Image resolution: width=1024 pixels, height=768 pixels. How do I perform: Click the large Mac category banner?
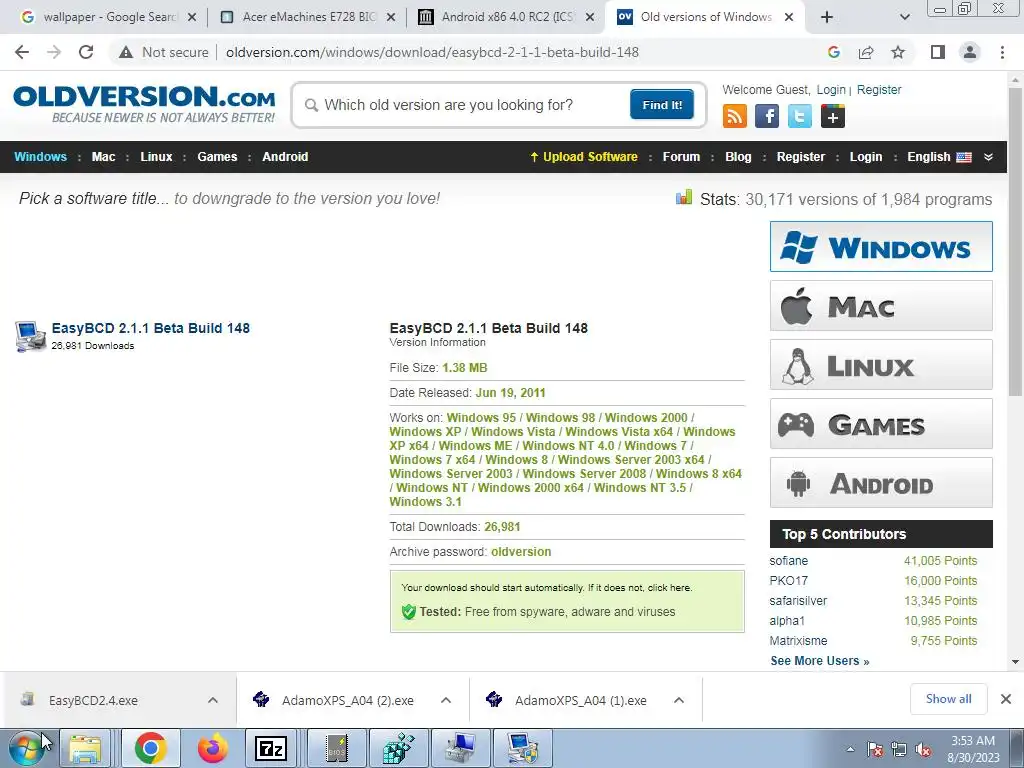[881, 306]
